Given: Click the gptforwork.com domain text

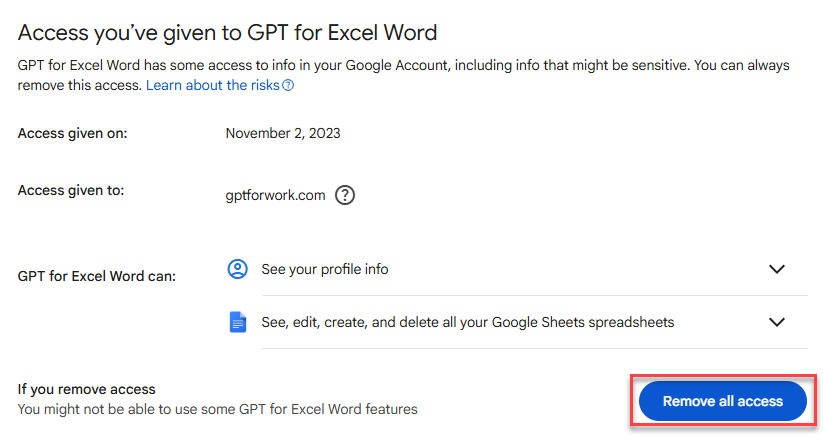Looking at the screenshot, I should pyautogui.click(x=276, y=195).
